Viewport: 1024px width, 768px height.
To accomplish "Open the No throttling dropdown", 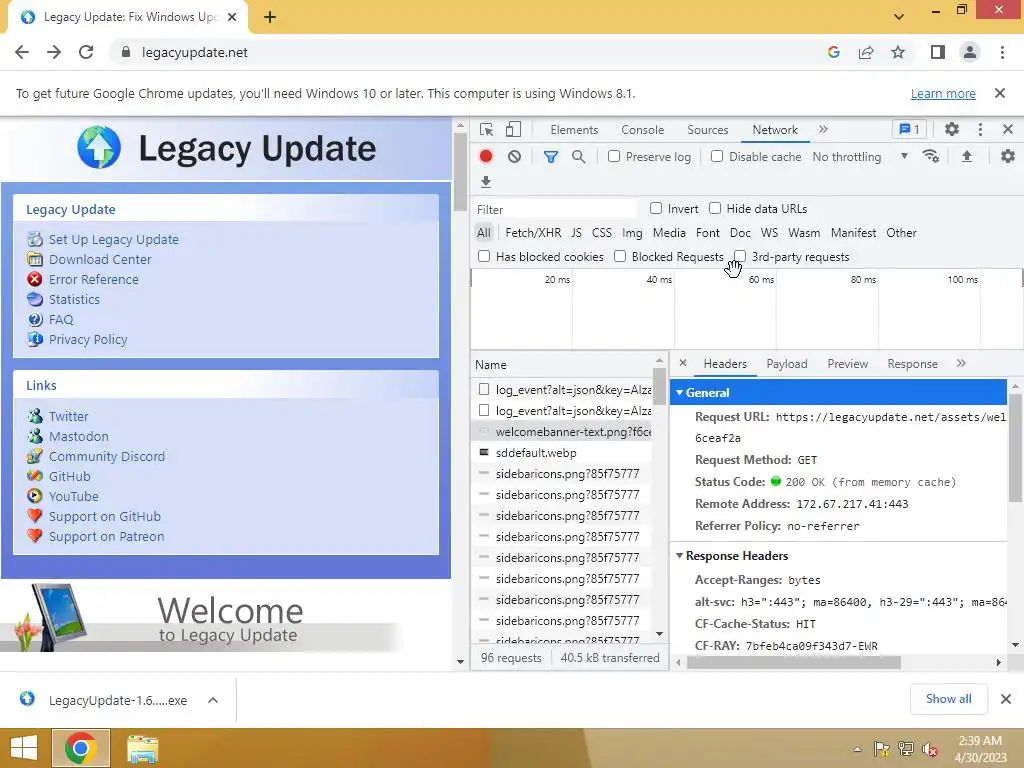I will point(860,157).
